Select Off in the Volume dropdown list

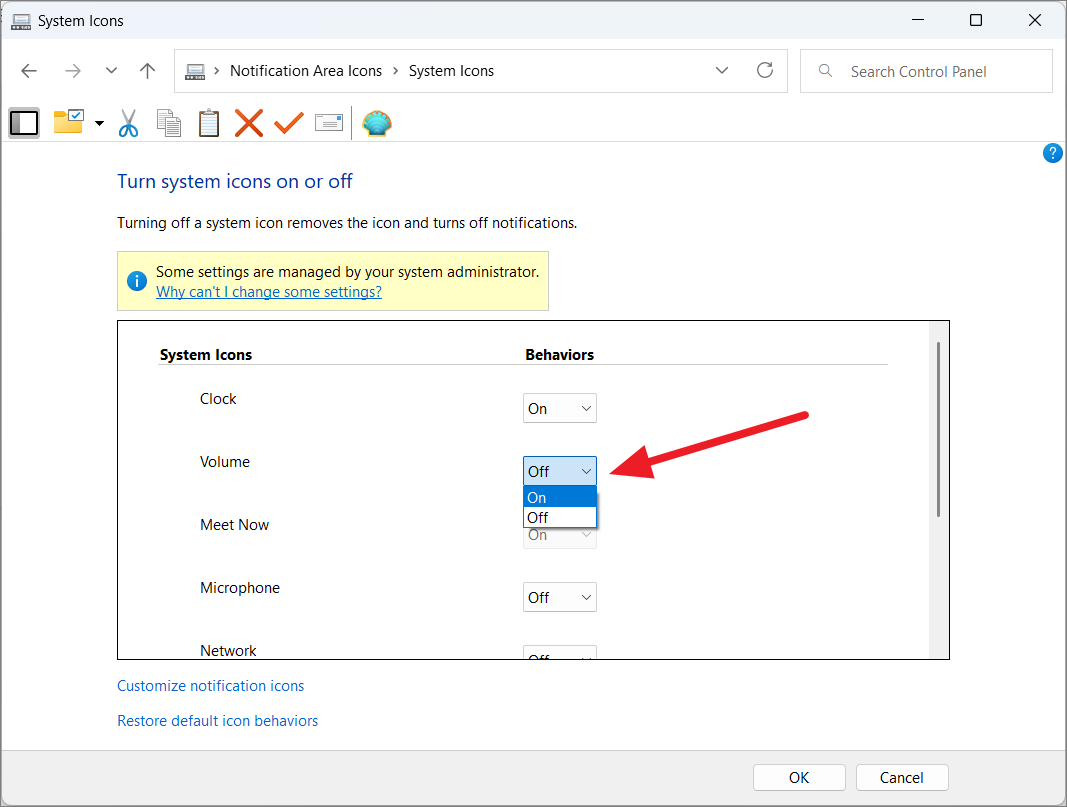coord(559,517)
